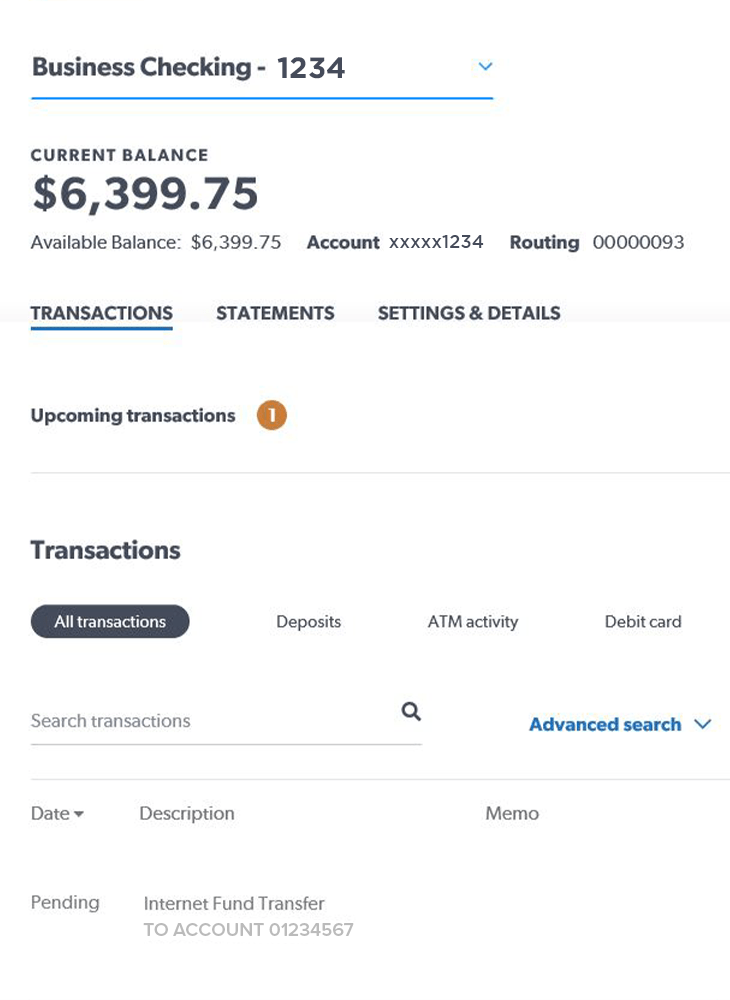Expand the Advanced search chevron
This screenshot has height=1000, width=730.
point(702,725)
